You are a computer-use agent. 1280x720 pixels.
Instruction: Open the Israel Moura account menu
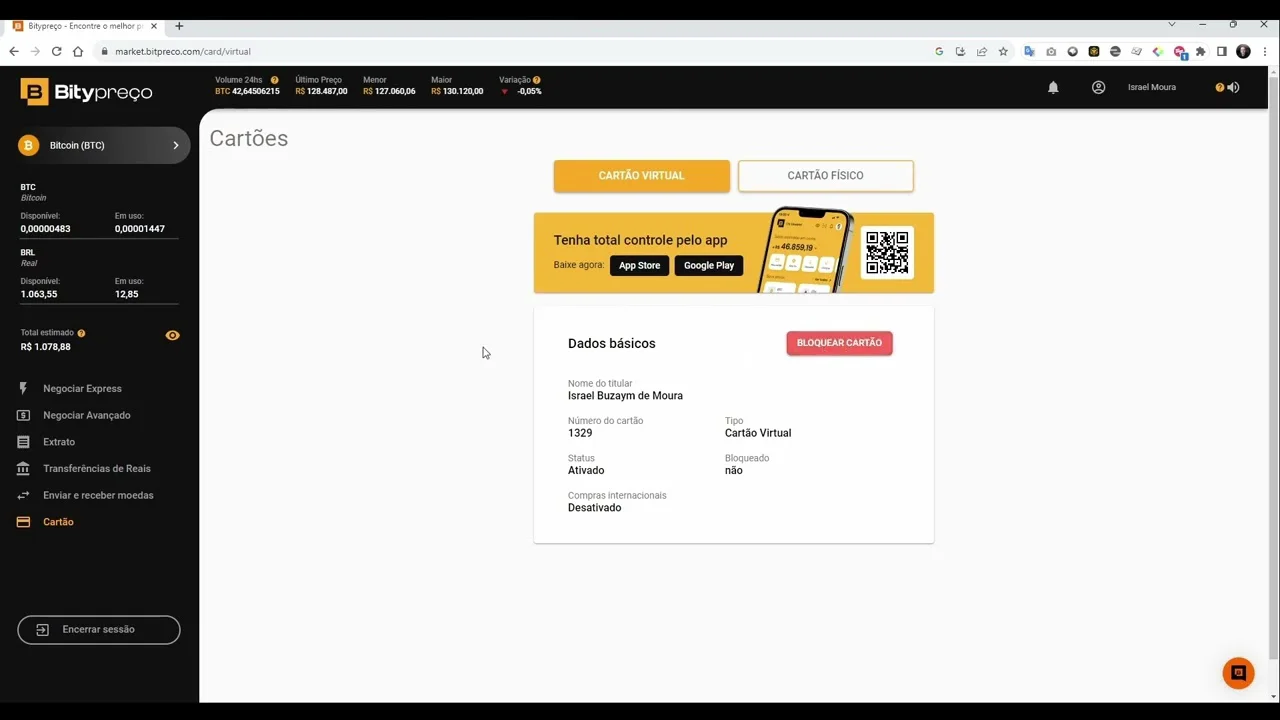coord(1151,88)
